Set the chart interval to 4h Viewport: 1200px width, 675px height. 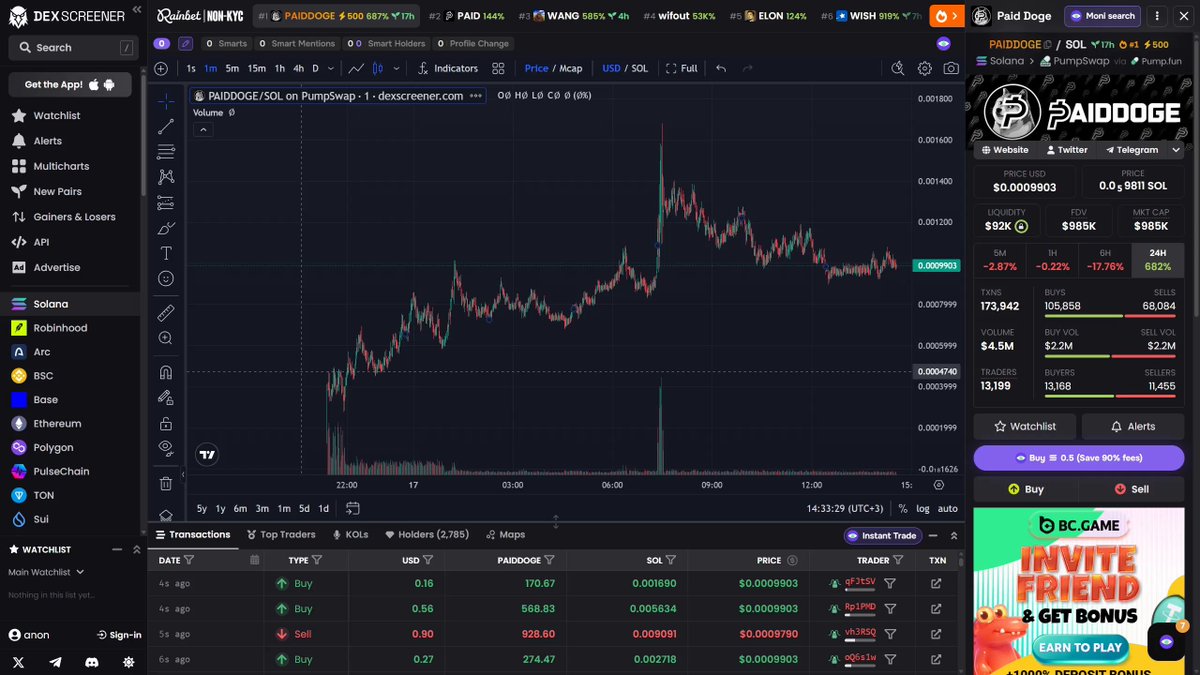tap(298, 68)
